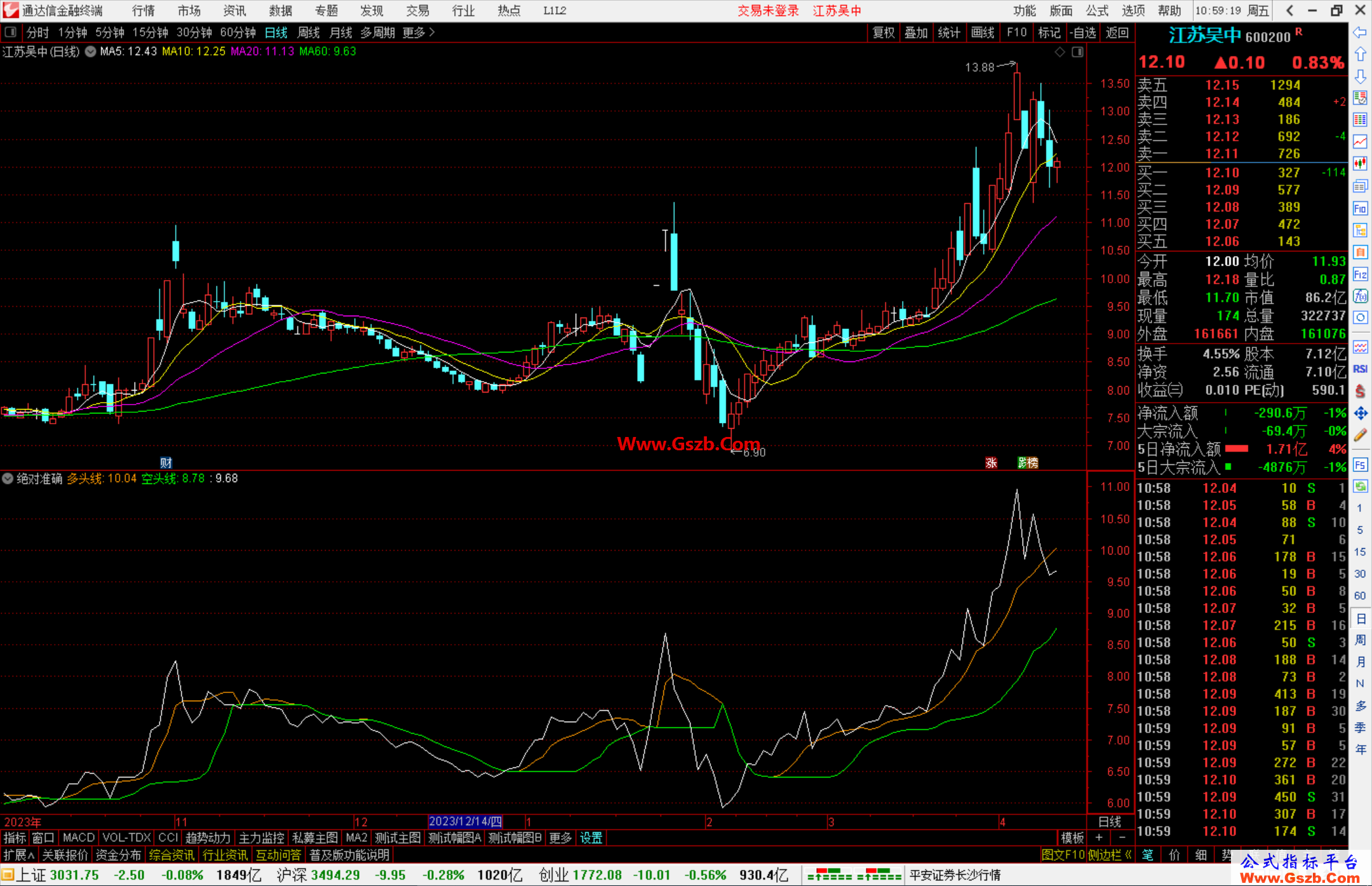
Task: Click the circle icon in right sidebar
Action: point(1360,318)
